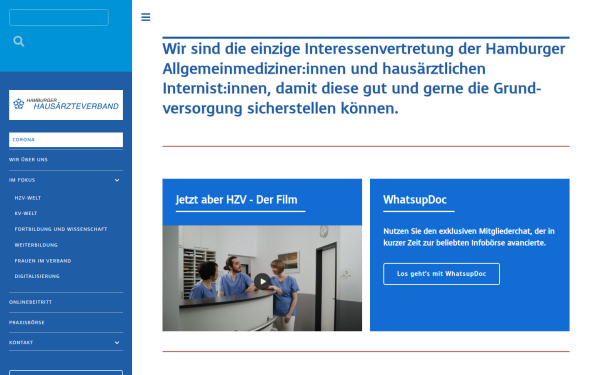Open Jetzt aber HZV - Der Film heading
This screenshot has height=375, width=600.
236,200
